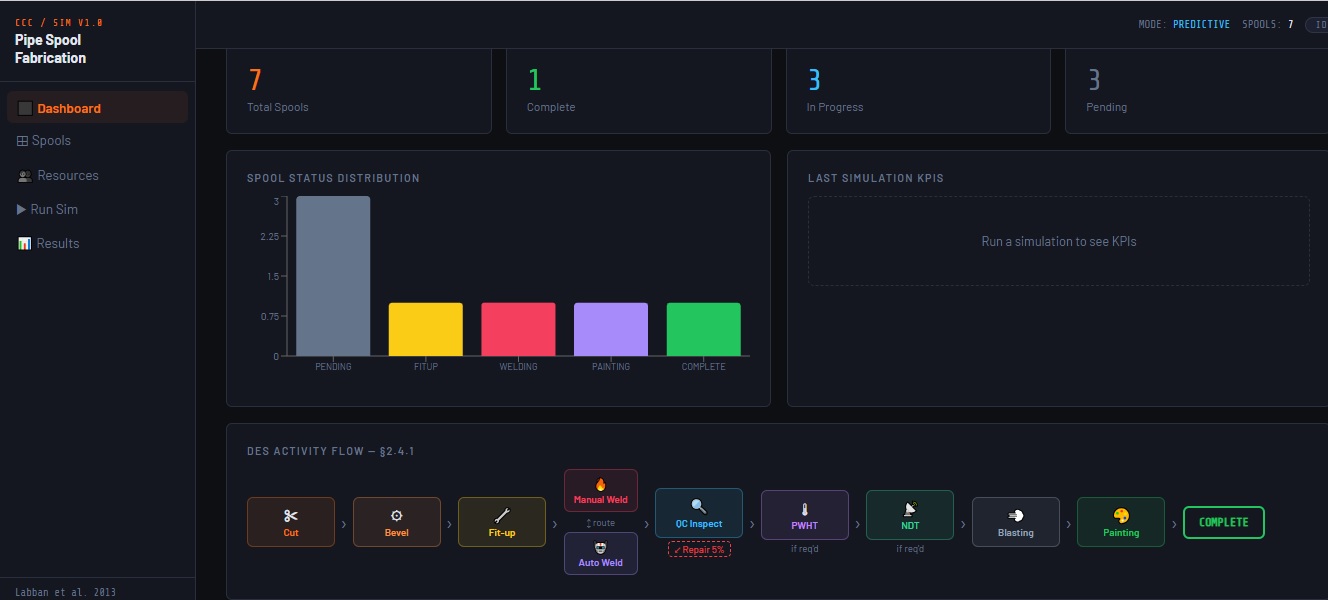
Task: Click the thermometer icon on PWHT step
Action: coord(804,509)
